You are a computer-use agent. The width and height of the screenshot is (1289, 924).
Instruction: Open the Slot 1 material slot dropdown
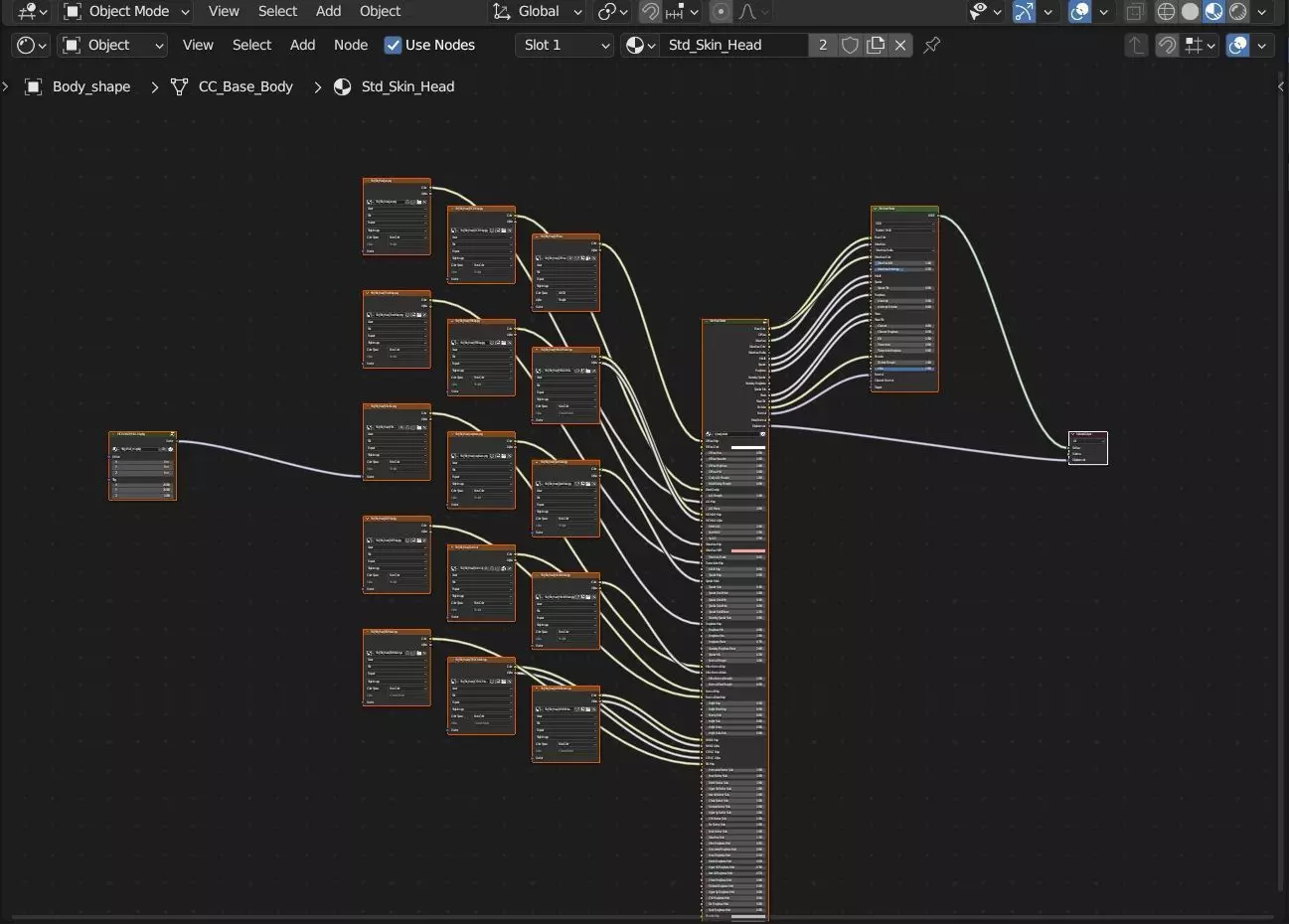coord(564,45)
